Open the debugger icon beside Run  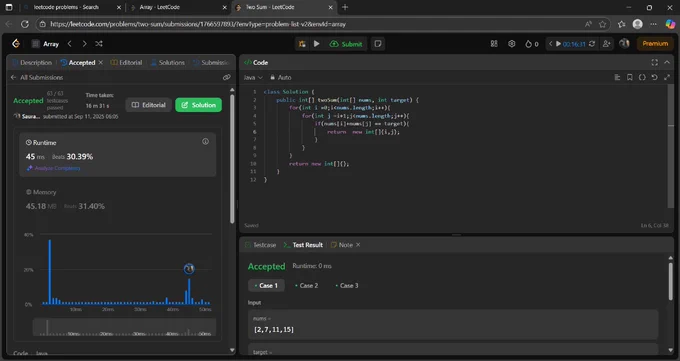click(302, 44)
